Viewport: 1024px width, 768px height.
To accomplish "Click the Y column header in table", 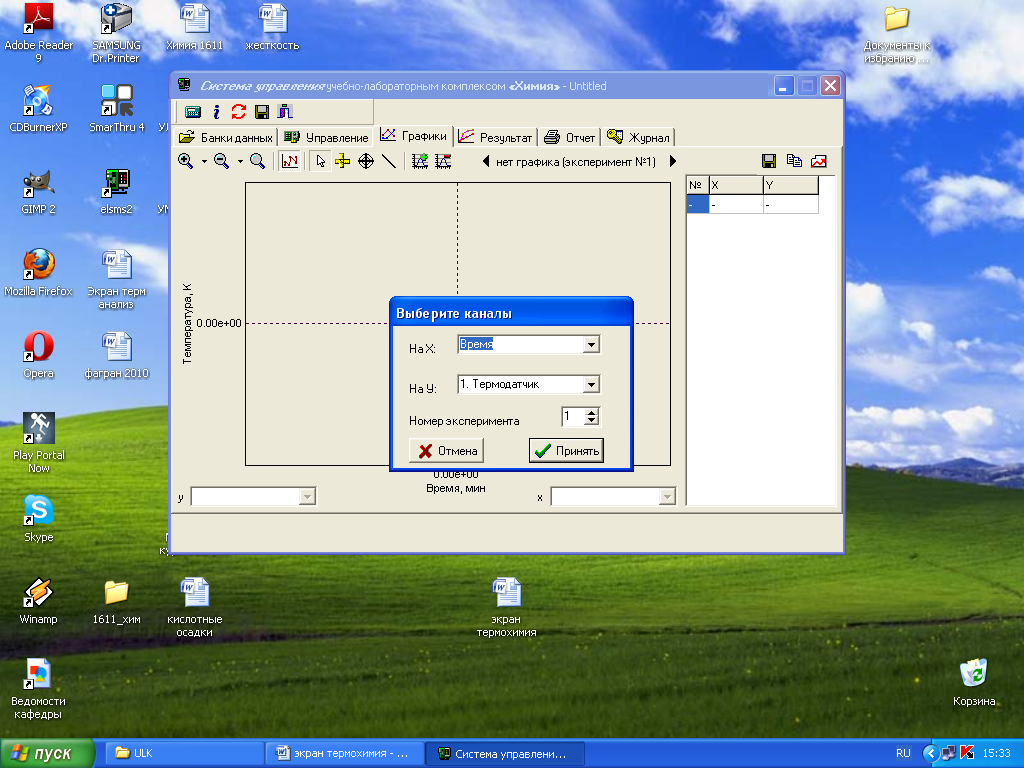I will click(790, 185).
